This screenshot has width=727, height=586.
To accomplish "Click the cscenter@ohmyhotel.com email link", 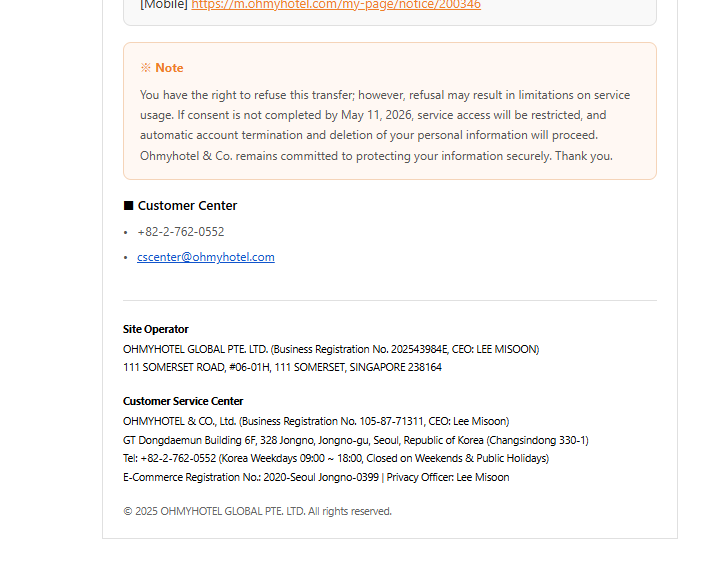I will [x=206, y=257].
